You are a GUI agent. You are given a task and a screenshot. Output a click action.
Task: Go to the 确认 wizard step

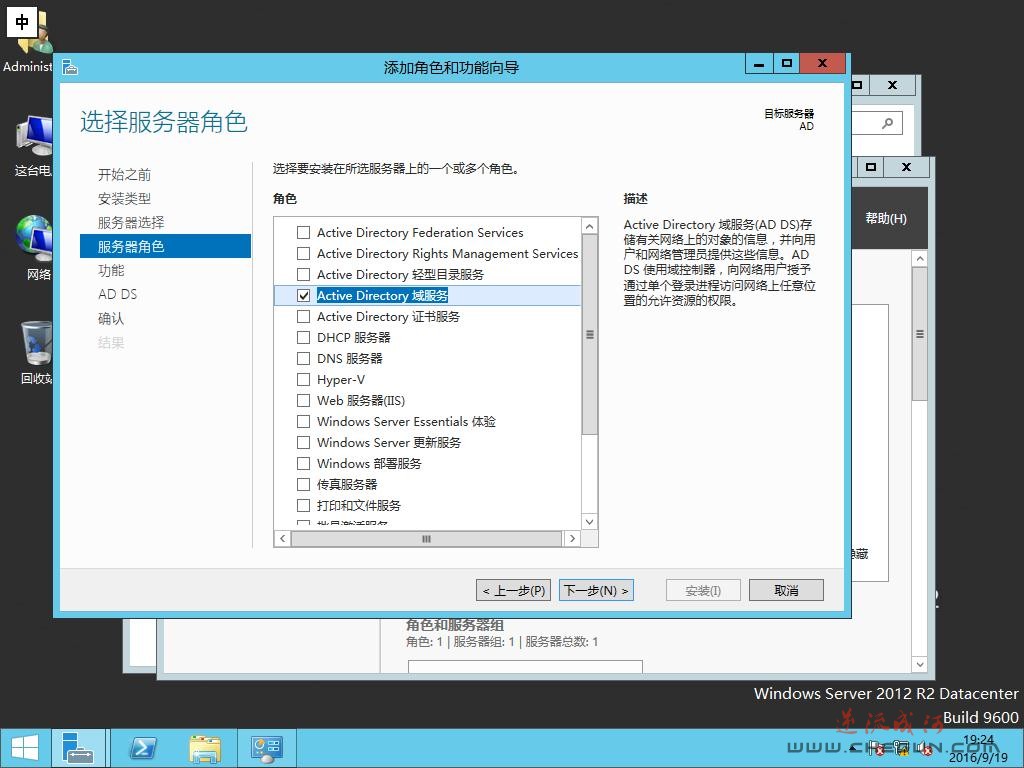111,319
